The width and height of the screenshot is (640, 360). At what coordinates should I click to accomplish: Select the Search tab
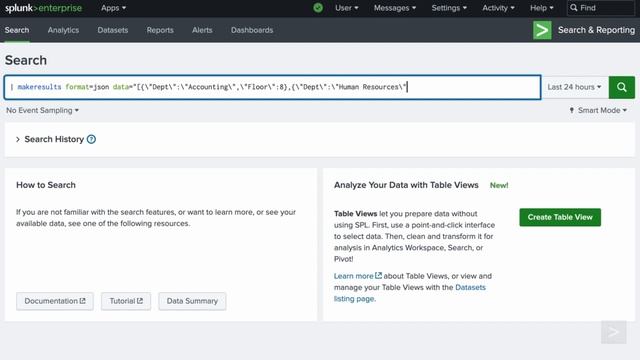[x=17, y=30]
